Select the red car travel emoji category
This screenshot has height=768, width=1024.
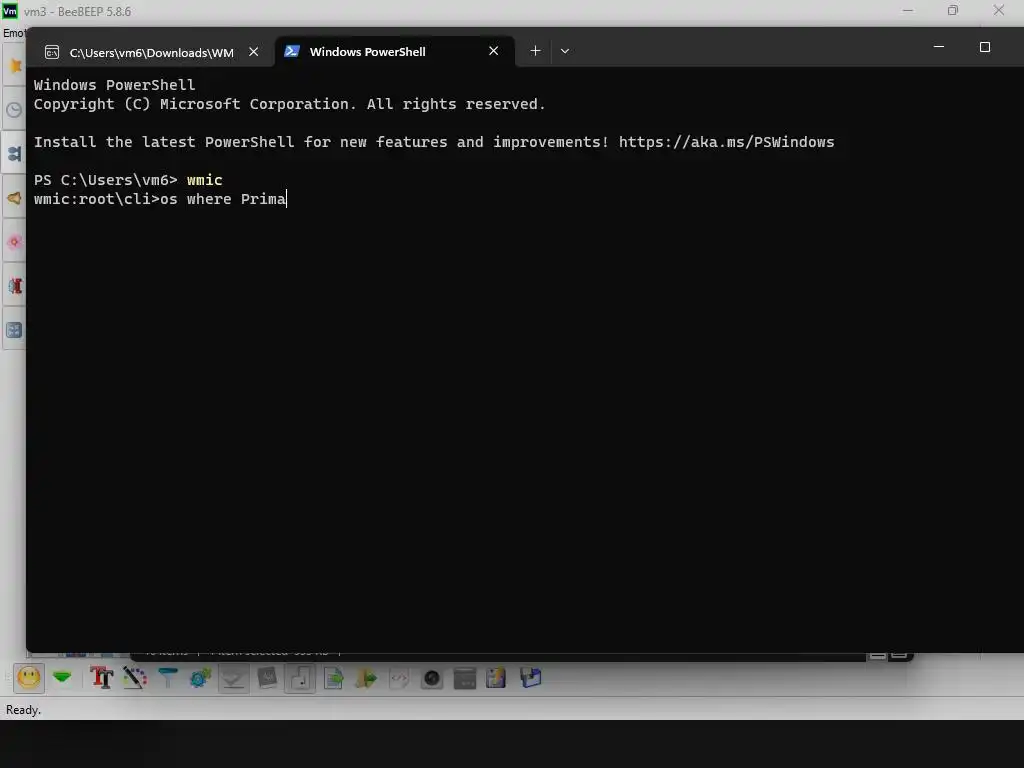point(14,286)
